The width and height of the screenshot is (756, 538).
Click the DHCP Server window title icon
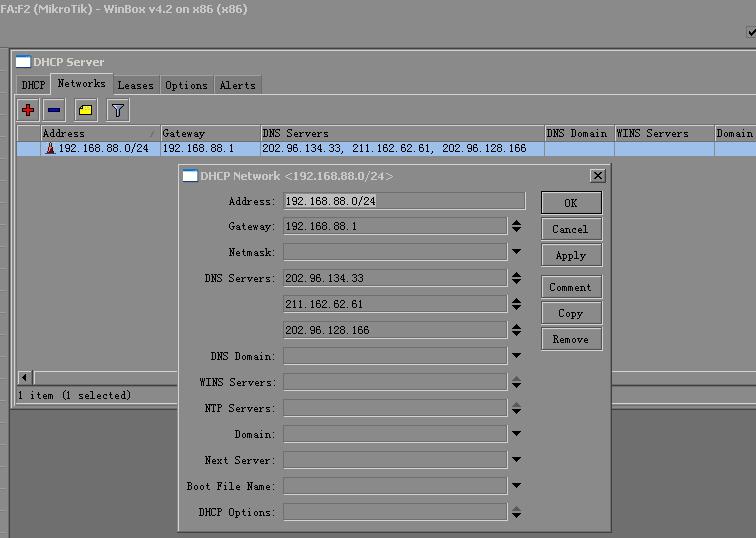tap(23, 62)
